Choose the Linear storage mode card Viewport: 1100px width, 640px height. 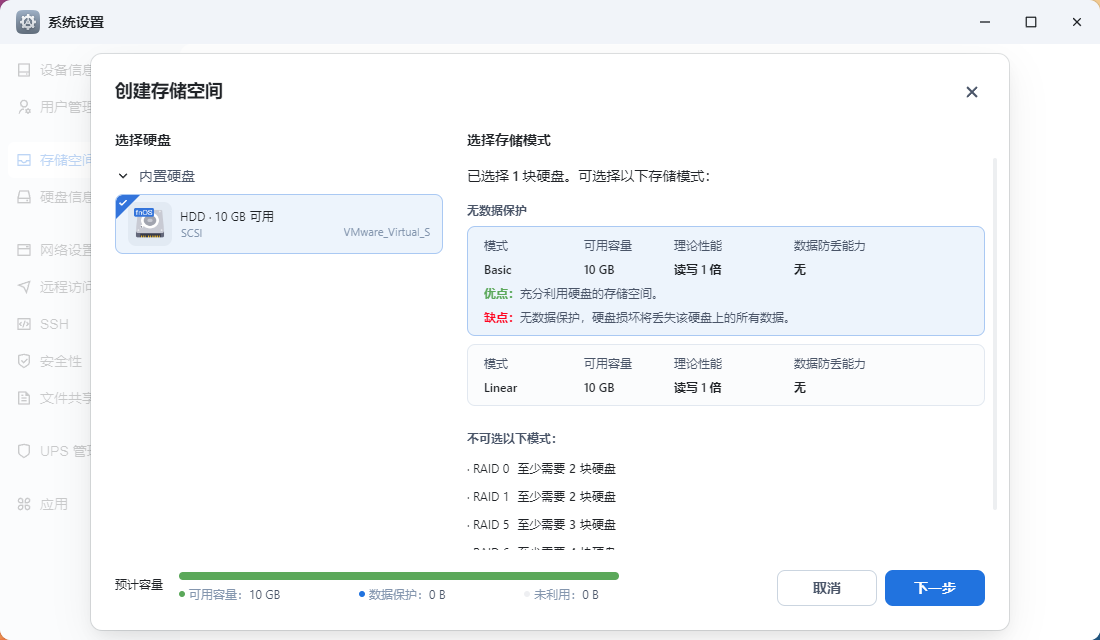[725, 375]
